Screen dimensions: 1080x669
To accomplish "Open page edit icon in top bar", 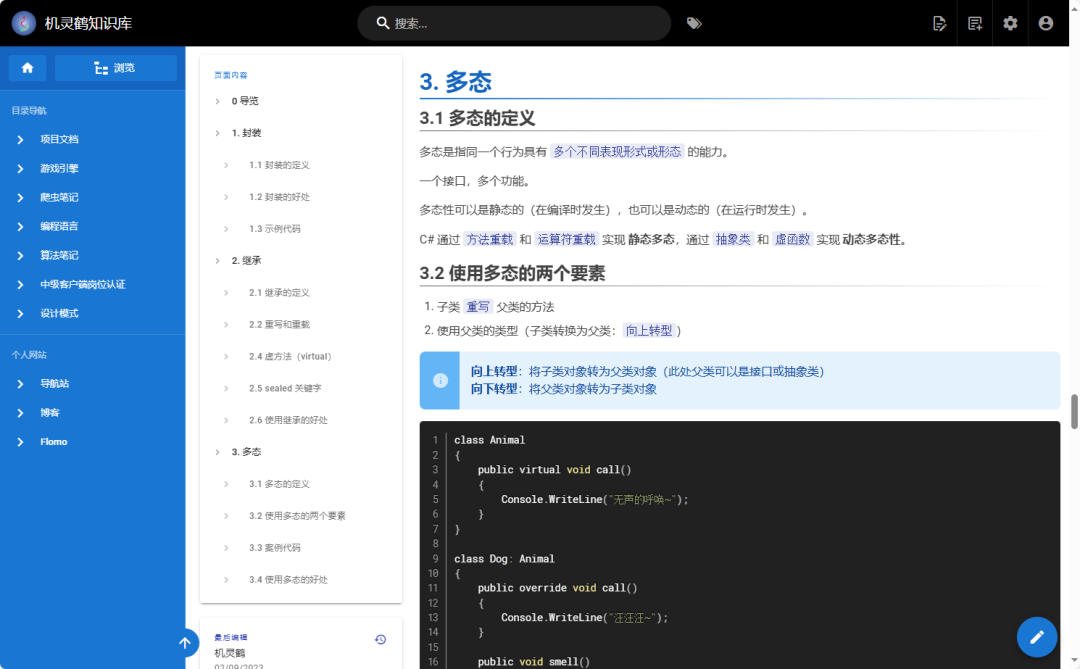I will 939,23.
